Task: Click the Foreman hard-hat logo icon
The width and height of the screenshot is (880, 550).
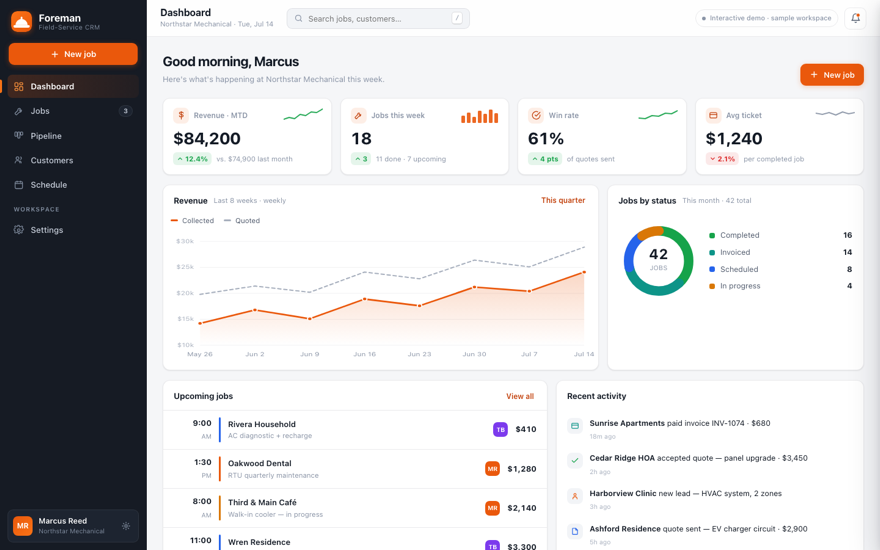Action: point(21,22)
